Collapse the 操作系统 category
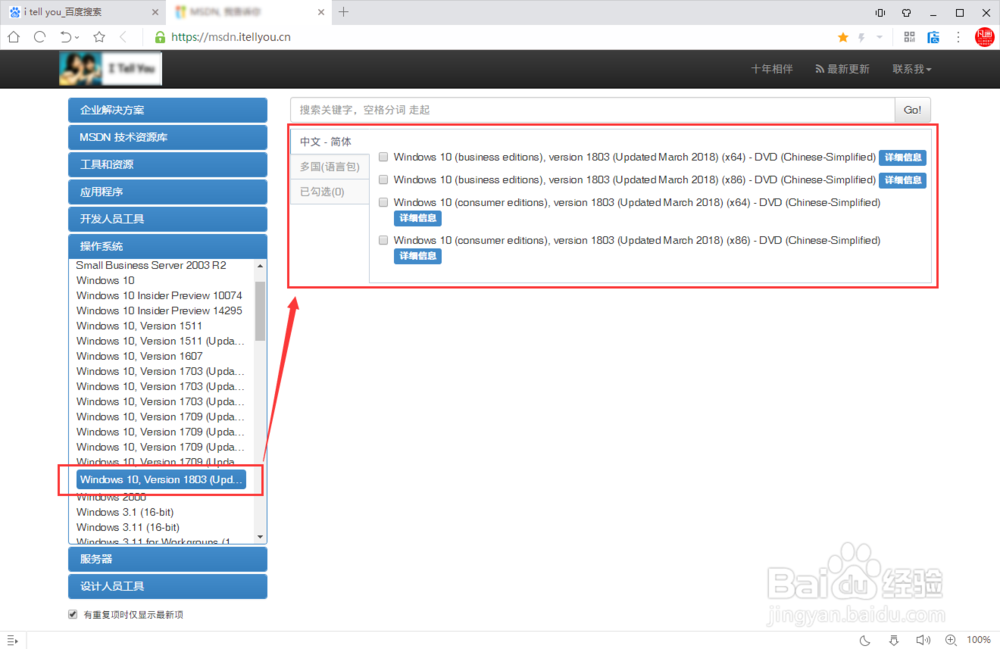 pyautogui.click(x=168, y=246)
